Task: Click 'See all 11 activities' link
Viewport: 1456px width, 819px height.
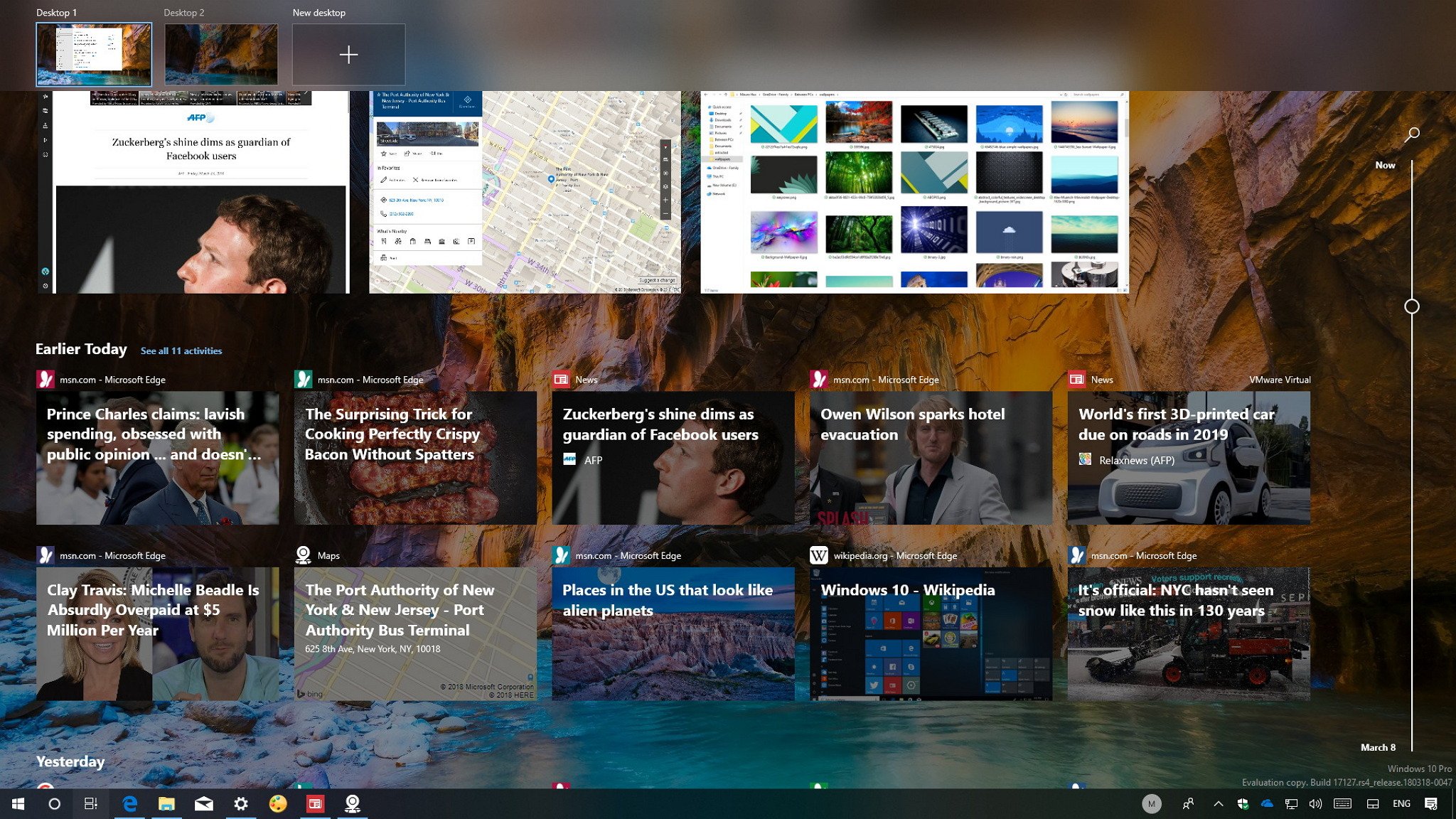Action: click(x=180, y=350)
